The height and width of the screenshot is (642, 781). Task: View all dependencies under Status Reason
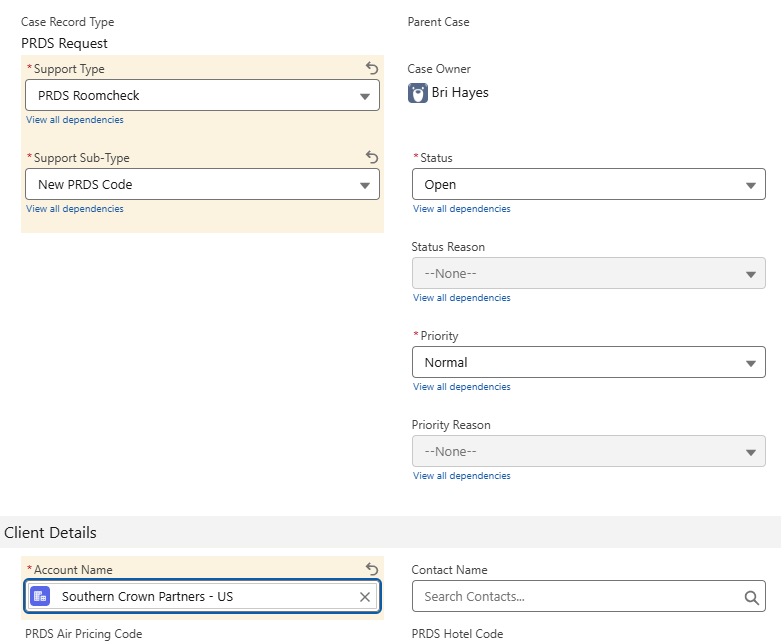tap(462, 298)
